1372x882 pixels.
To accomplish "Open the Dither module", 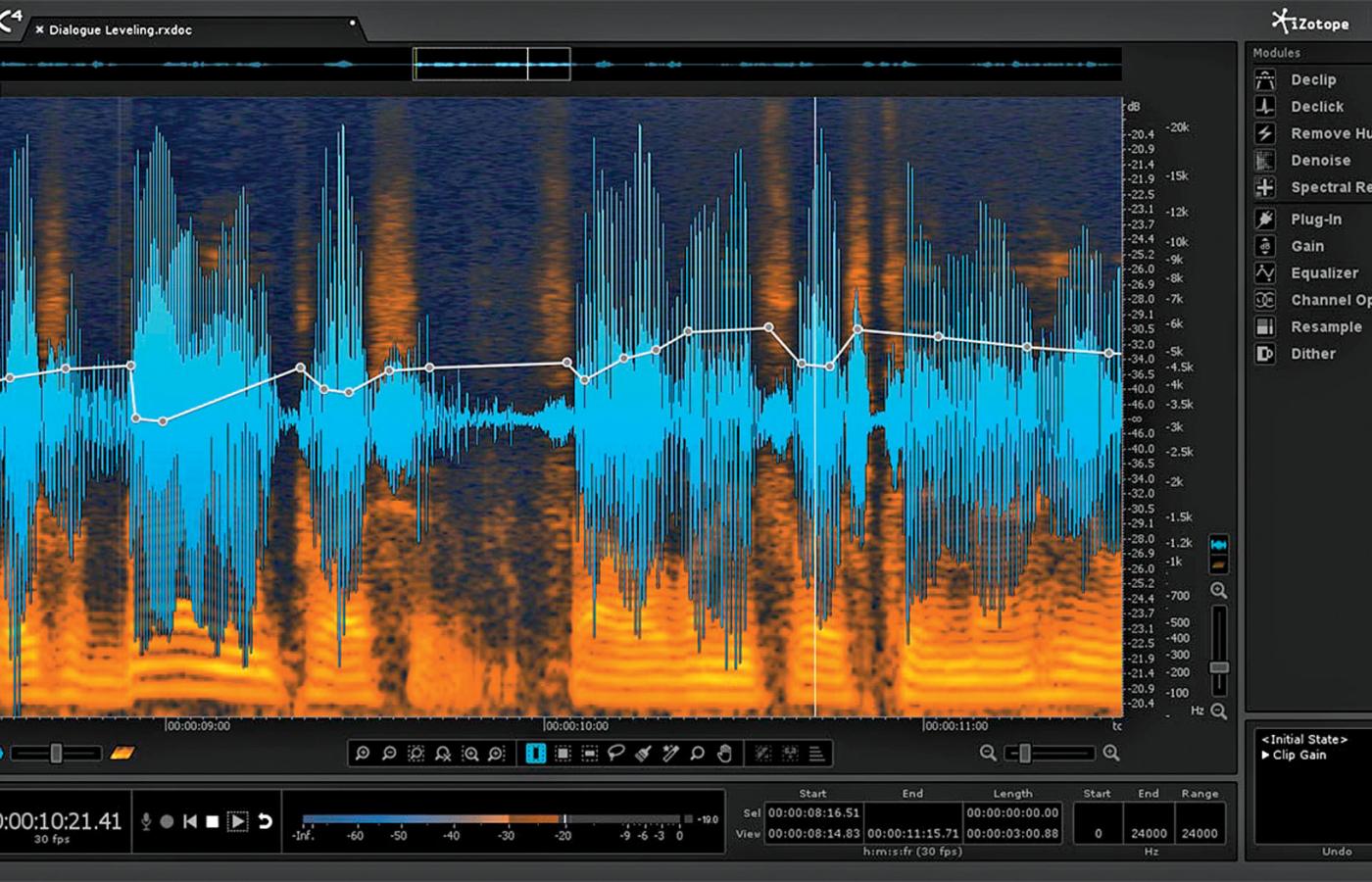I will (1312, 355).
